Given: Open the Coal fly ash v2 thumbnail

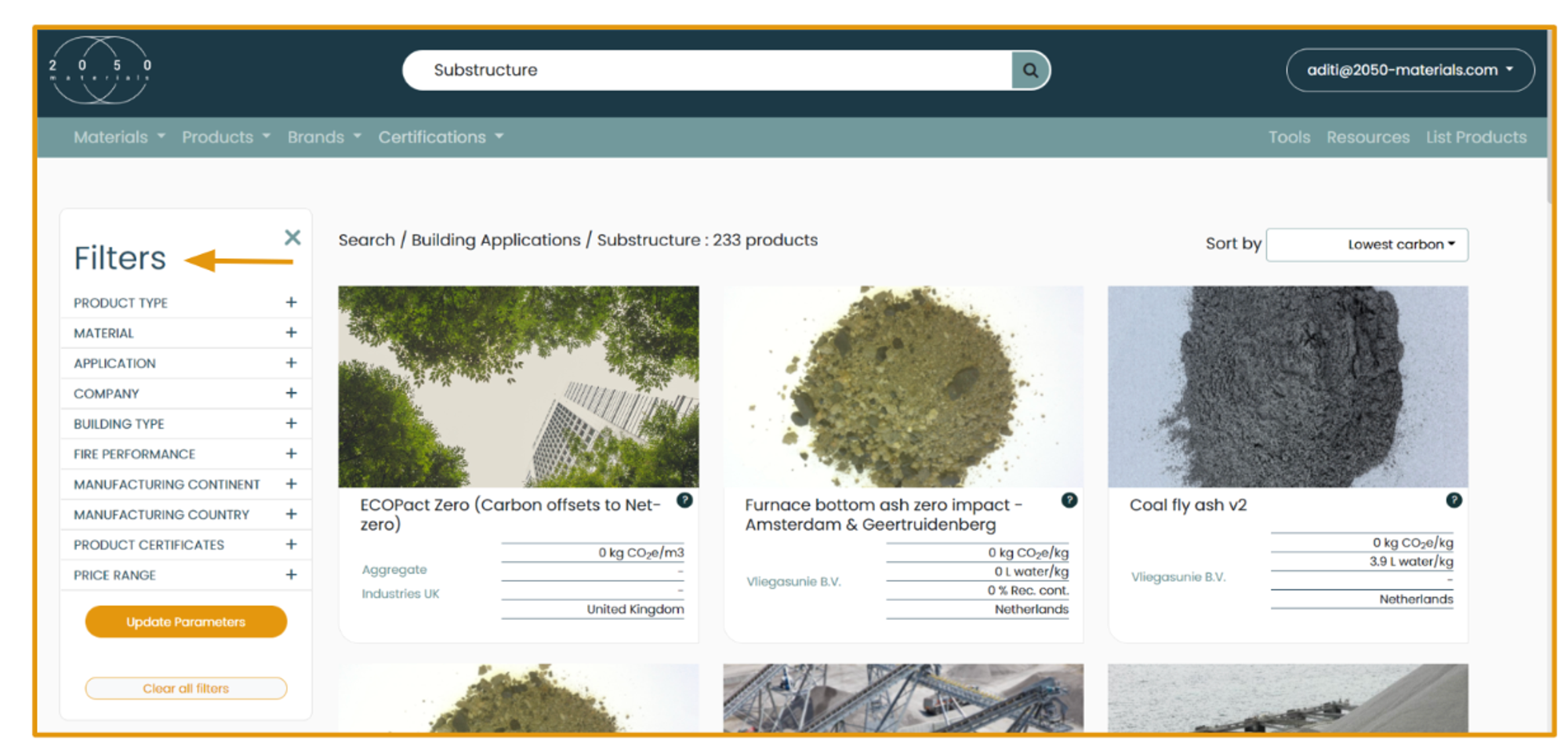Looking at the screenshot, I should (x=1287, y=386).
